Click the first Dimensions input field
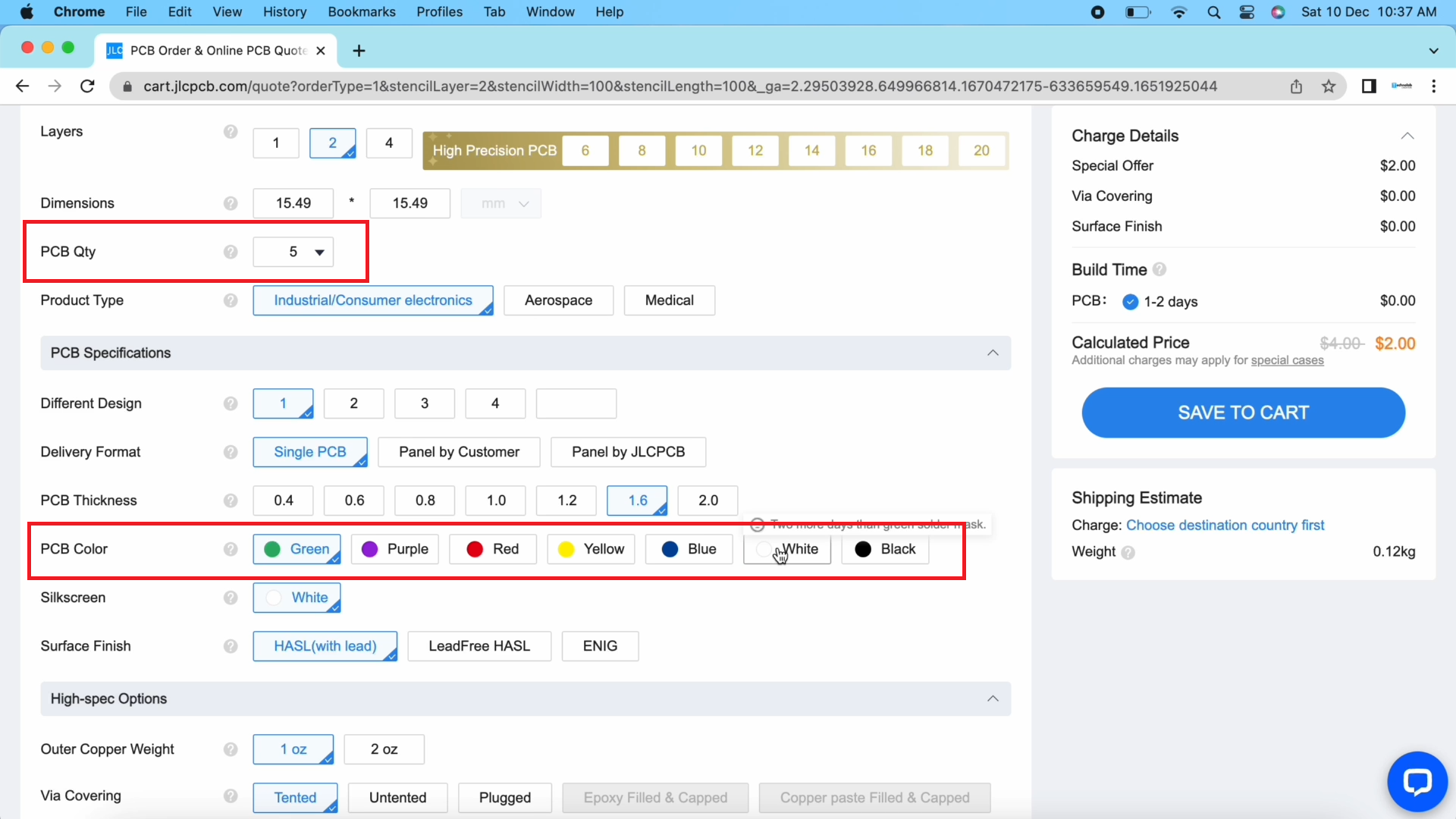Viewport: 1456px width, 819px height. (293, 203)
